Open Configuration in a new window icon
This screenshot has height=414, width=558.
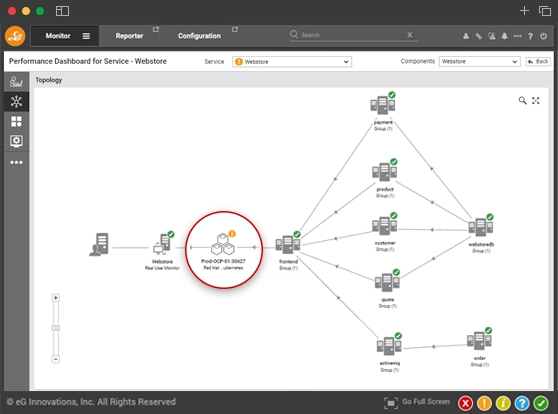pos(235,30)
